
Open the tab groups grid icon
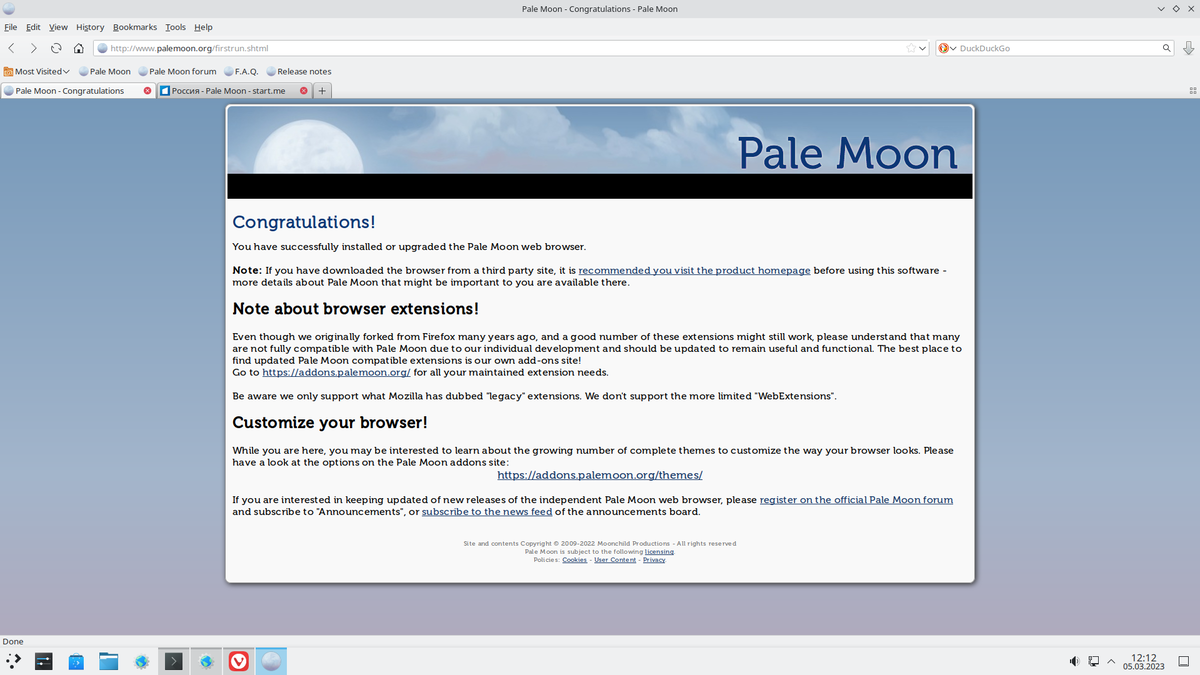click(1192, 90)
